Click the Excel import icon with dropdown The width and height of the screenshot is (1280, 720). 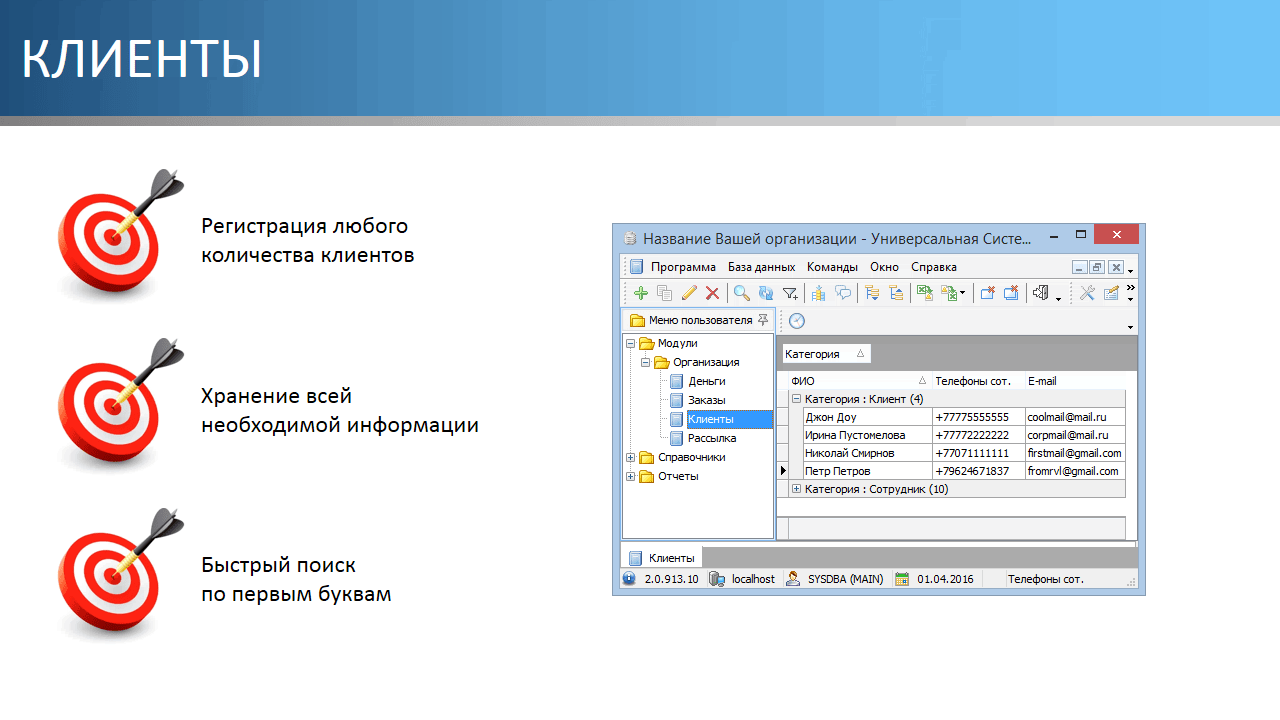[x=953, y=293]
